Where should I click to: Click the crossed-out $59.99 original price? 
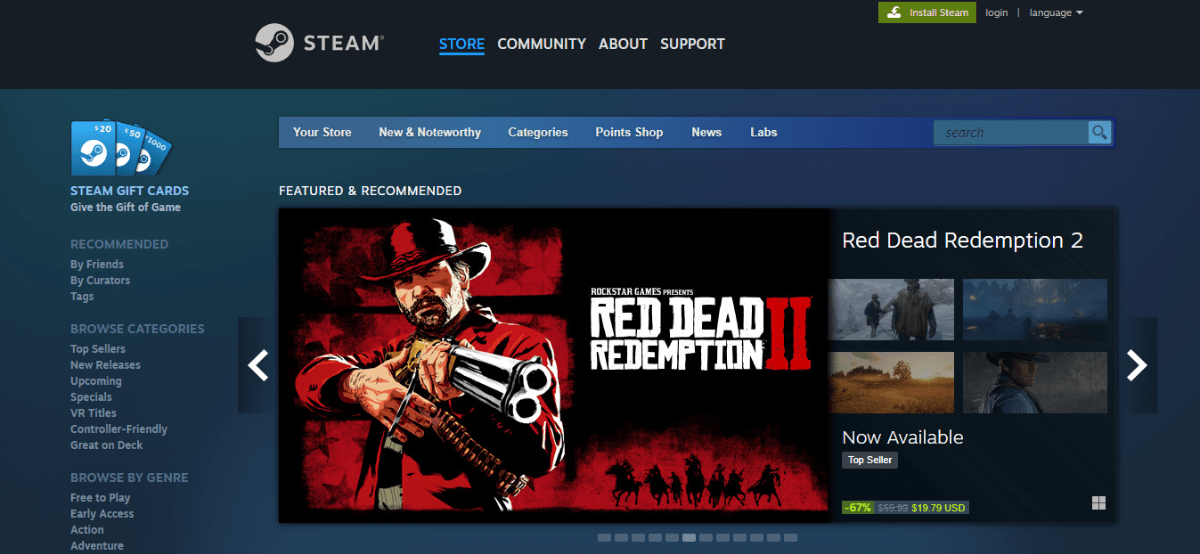892,508
